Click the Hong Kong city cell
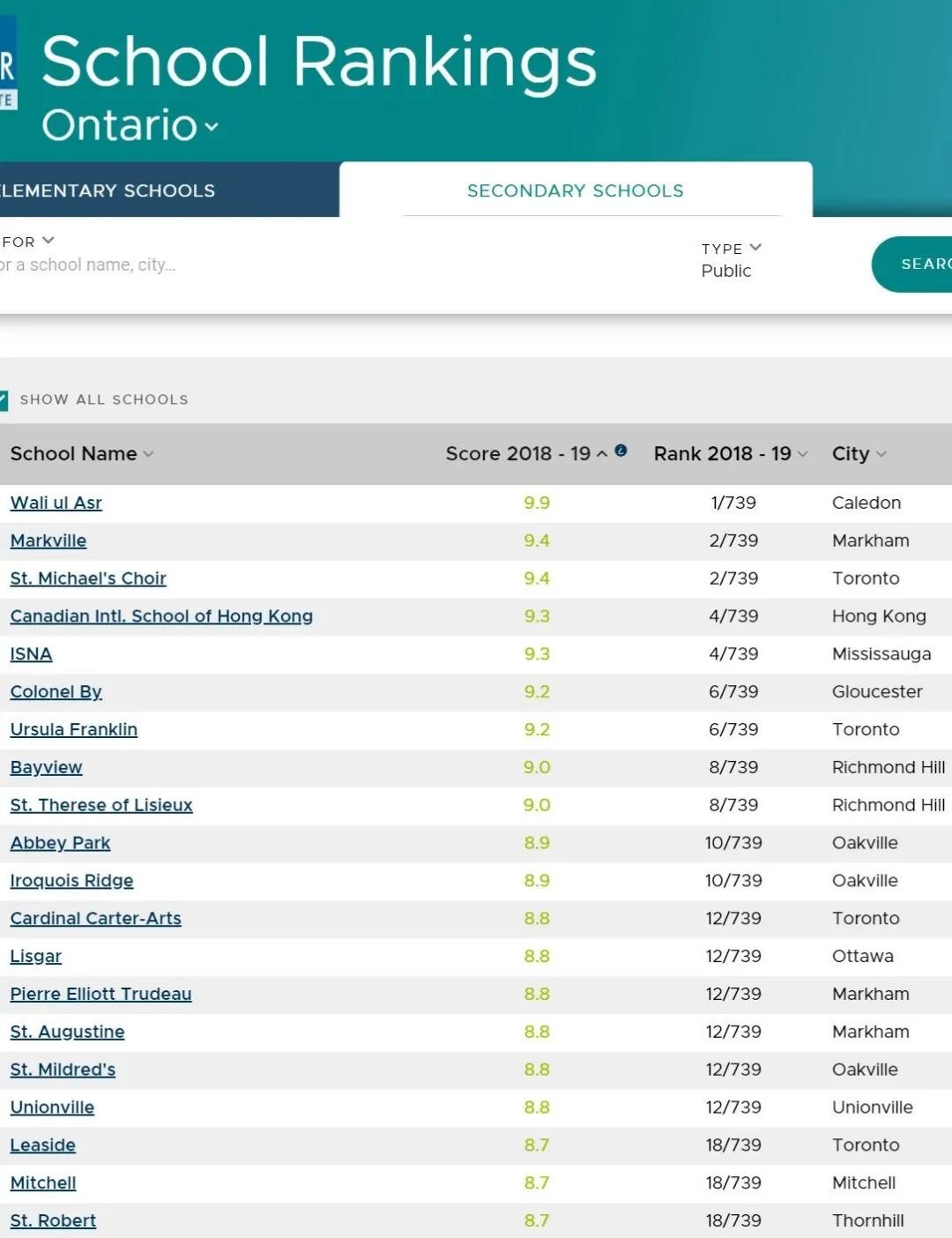This screenshot has width=952, height=1238. (879, 616)
